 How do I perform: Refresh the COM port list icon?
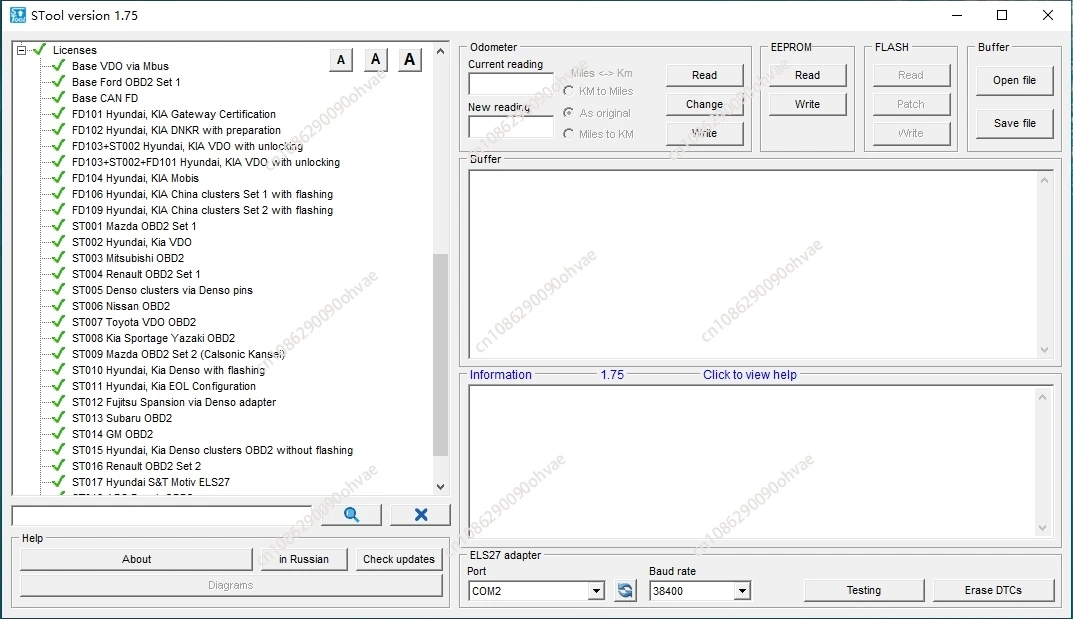[x=625, y=590]
